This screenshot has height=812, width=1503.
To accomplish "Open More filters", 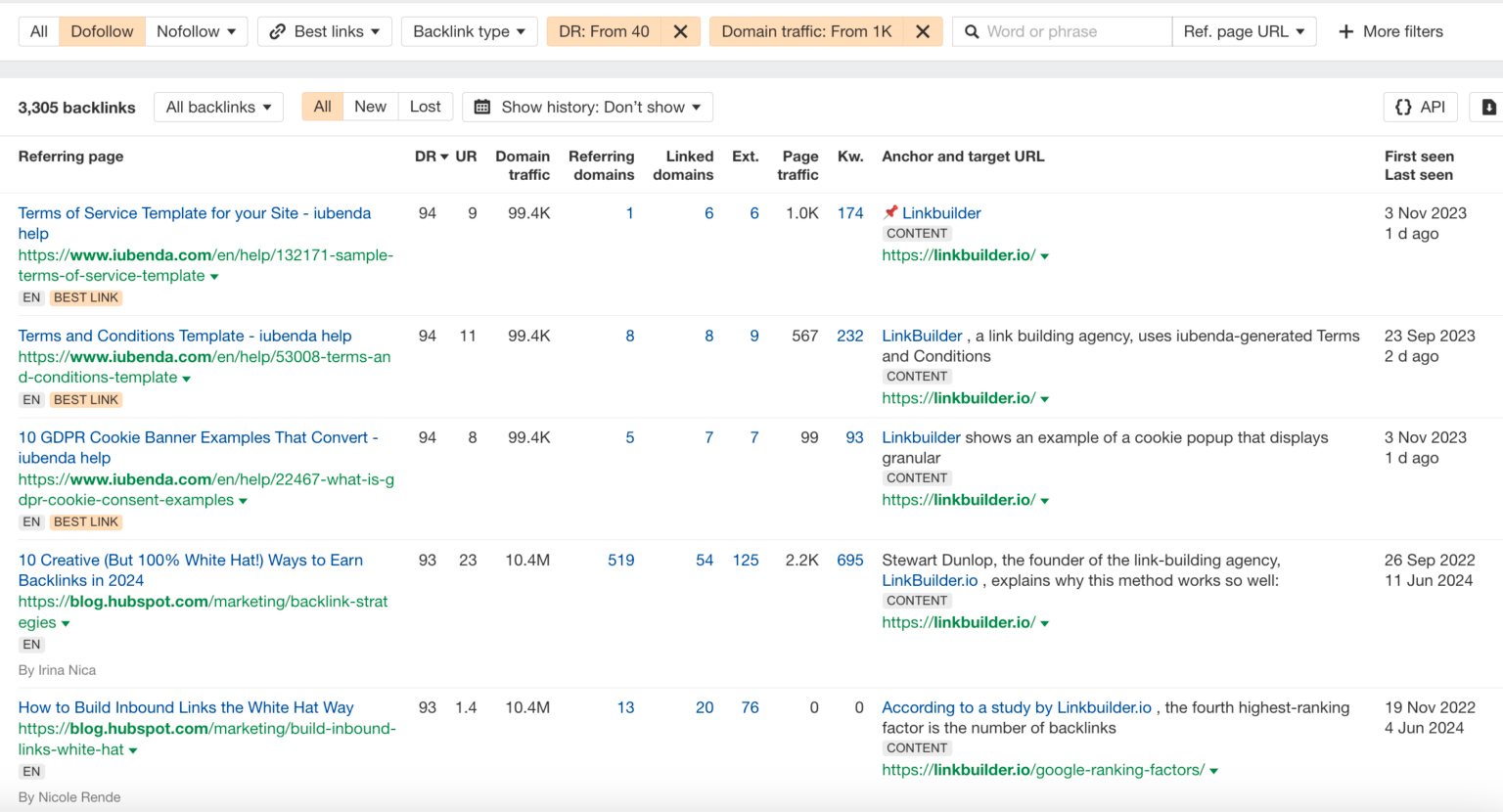I will point(1390,31).
